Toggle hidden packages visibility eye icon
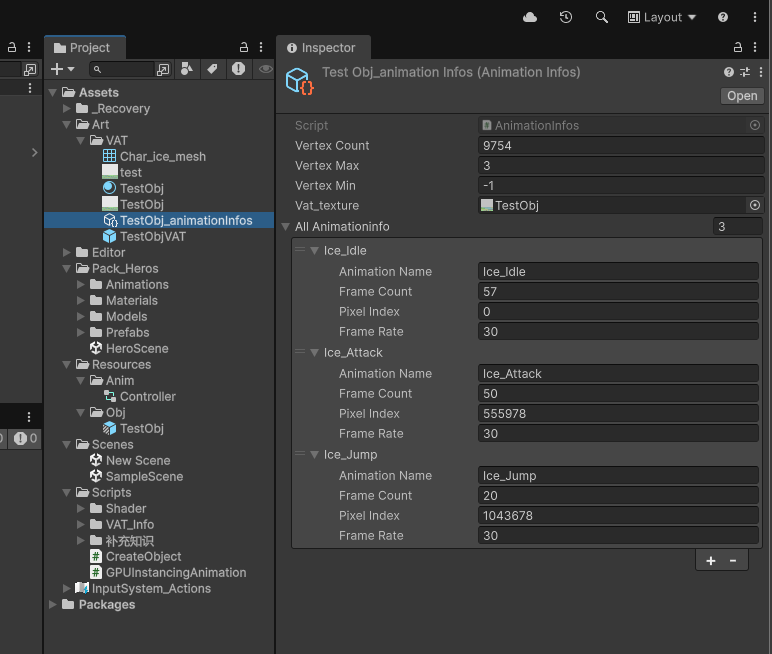This screenshot has width=772, height=654. coord(264,69)
